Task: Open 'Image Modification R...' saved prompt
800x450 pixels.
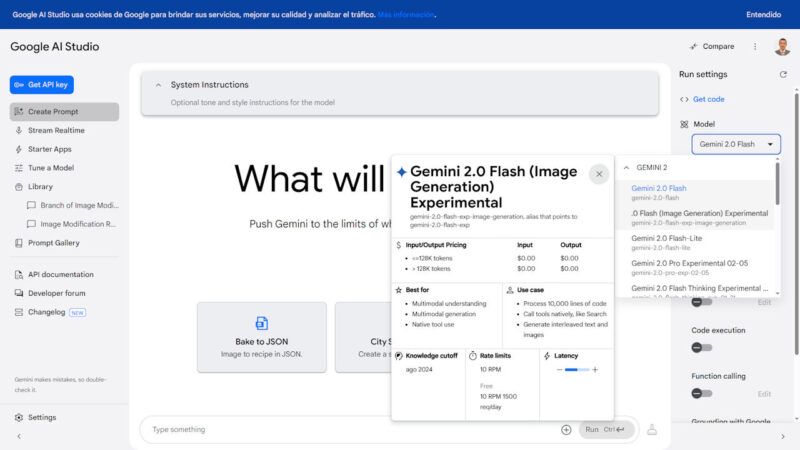Action: coord(78,224)
